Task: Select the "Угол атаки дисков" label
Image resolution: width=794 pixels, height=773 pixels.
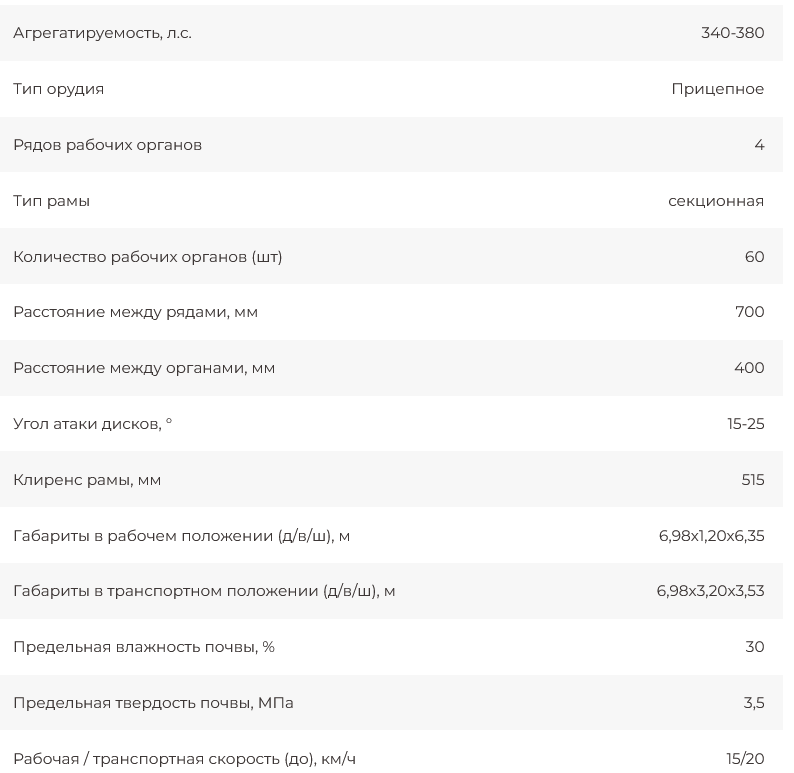Action: coord(92,424)
